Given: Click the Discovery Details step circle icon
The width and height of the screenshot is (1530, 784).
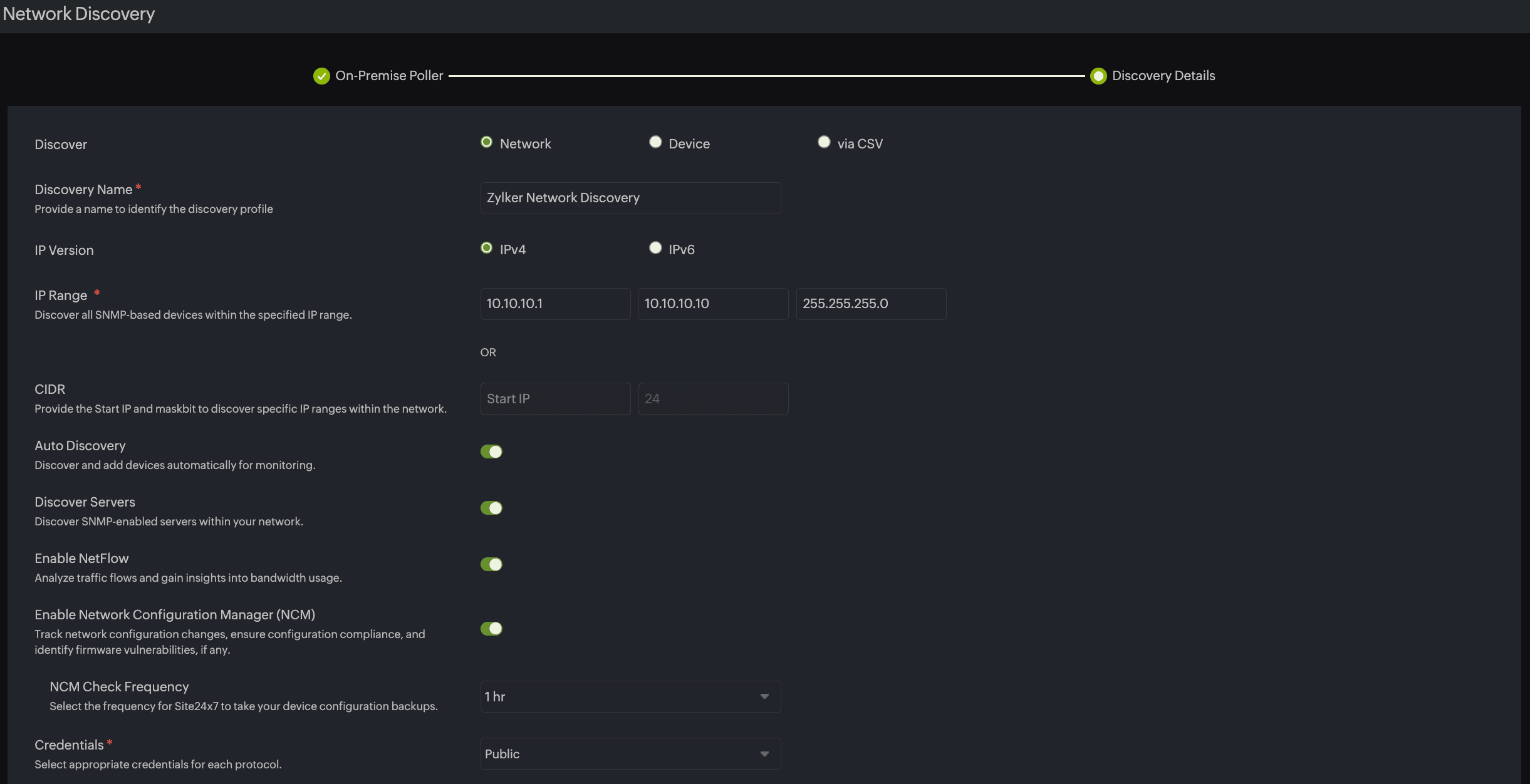Looking at the screenshot, I should 1098,76.
